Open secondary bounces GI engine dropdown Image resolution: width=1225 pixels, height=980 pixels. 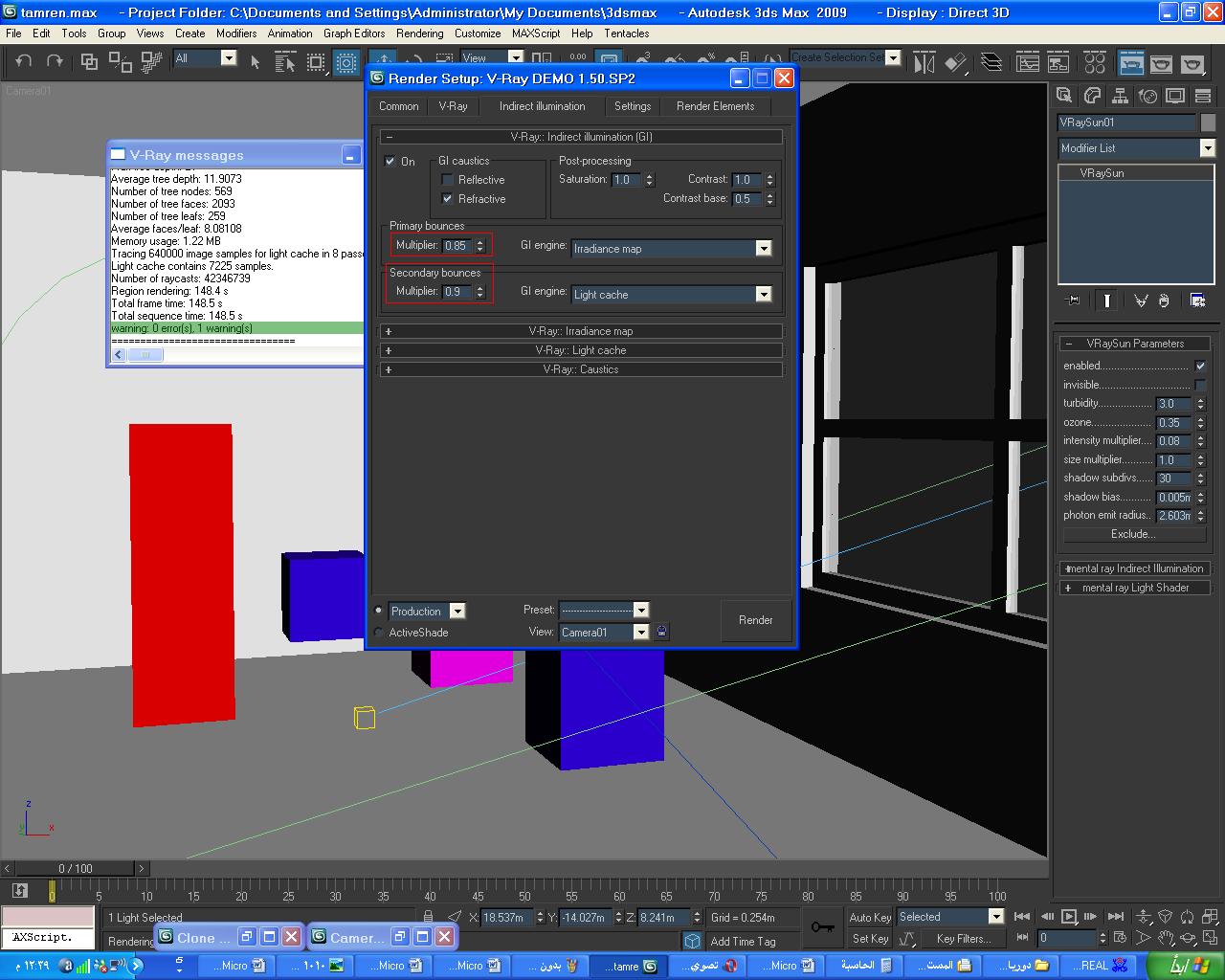(x=764, y=295)
